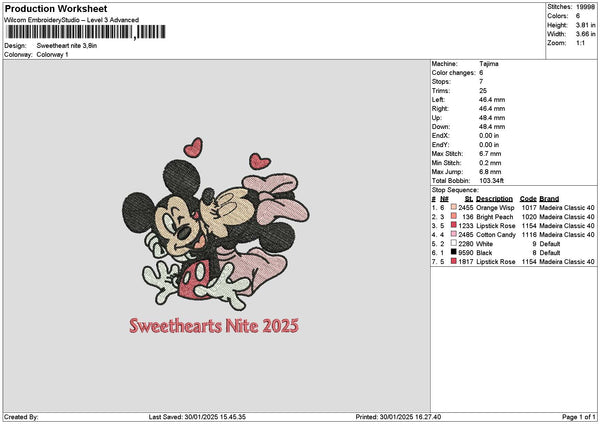
Task: Click the 'Default' brand in White row
Action: (550, 244)
